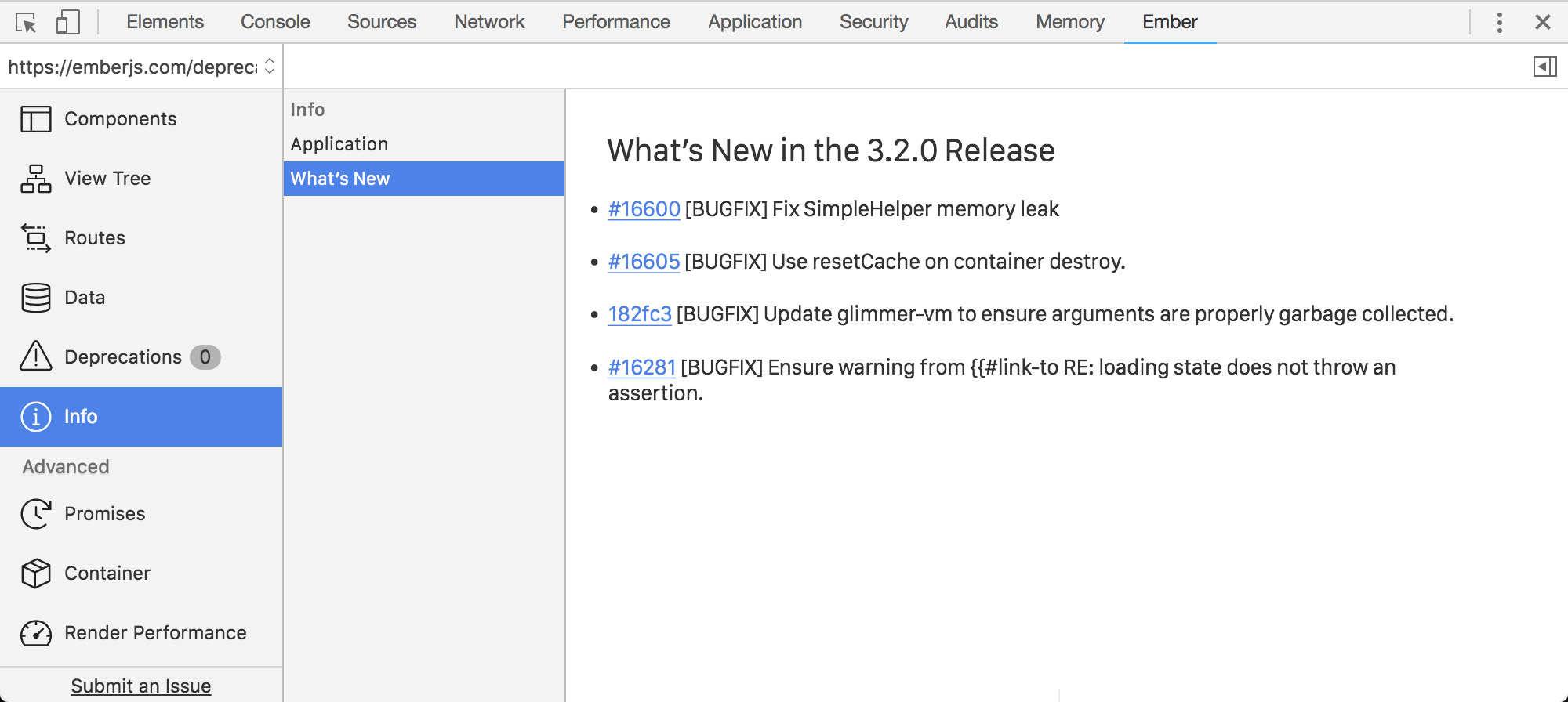Open the Sources tab
This screenshot has height=702, width=1568.
pyautogui.click(x=382, y=22)
